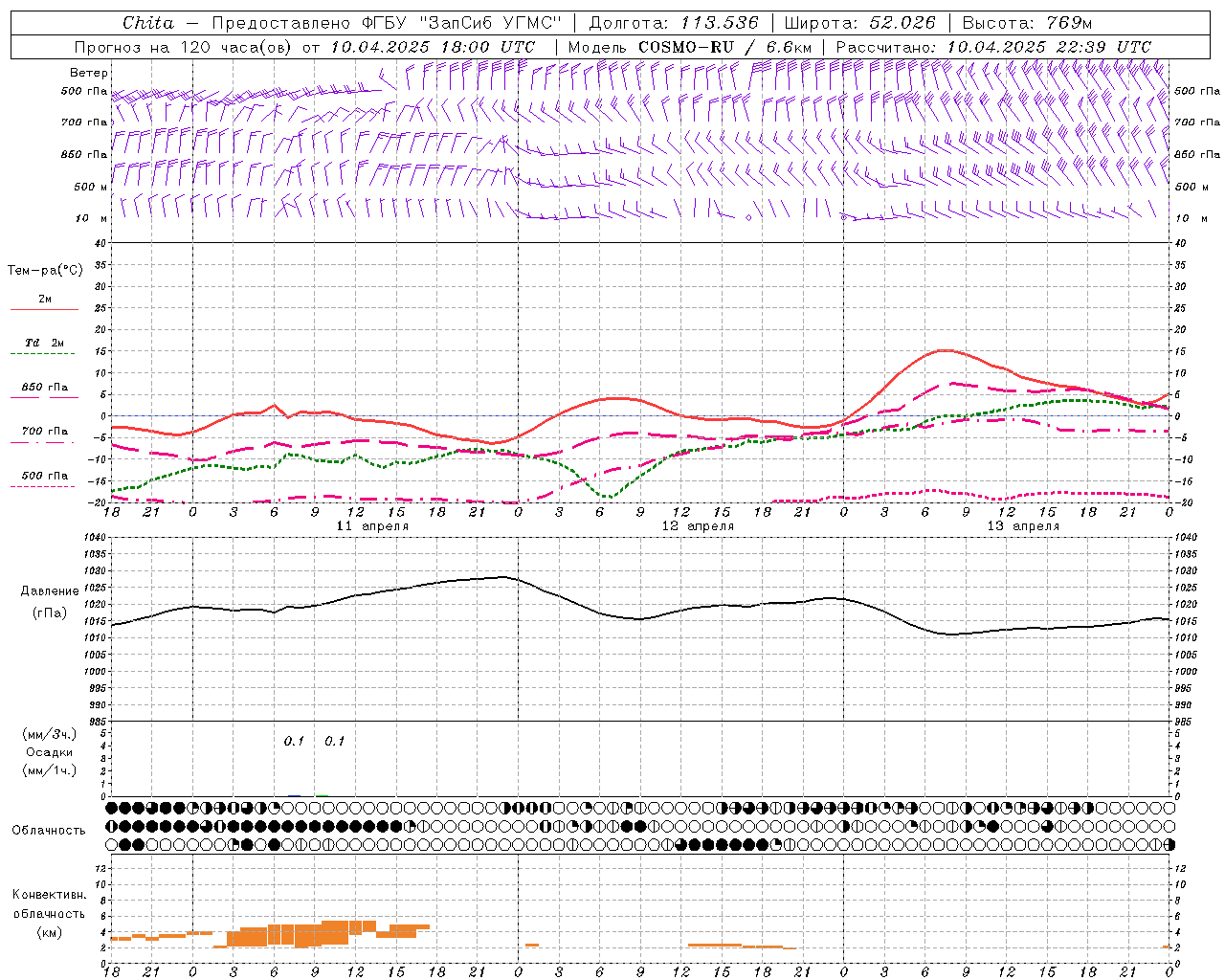Screen dimensions: 1225x980
Task: Click the 850 гПа label in temperature legend
Action: 45,388
